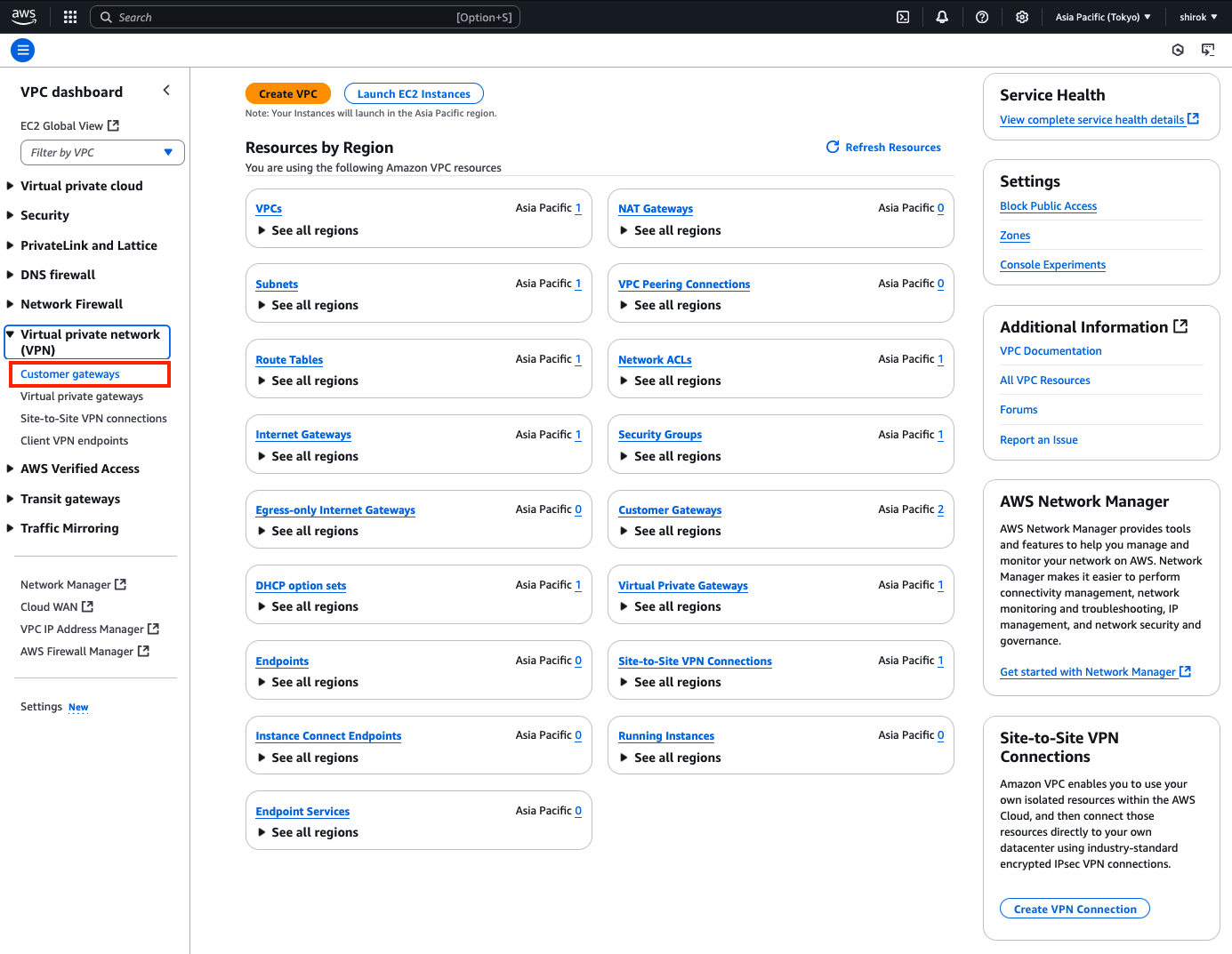Expand See all regions under VPCs
This screenshot has width=1232, height=954.
[x=308, y=230]
